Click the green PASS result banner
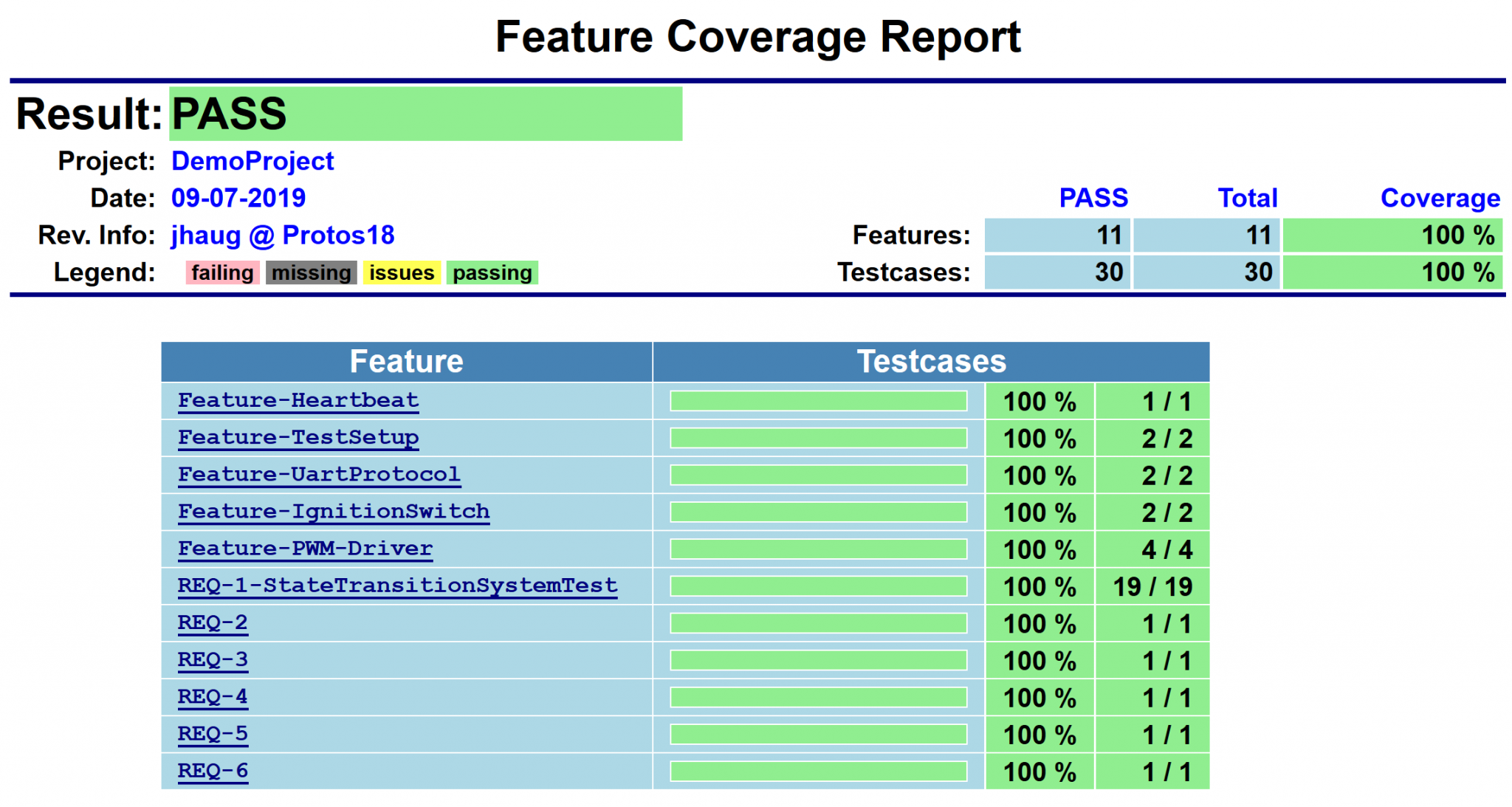 click(x=425, y=114)
